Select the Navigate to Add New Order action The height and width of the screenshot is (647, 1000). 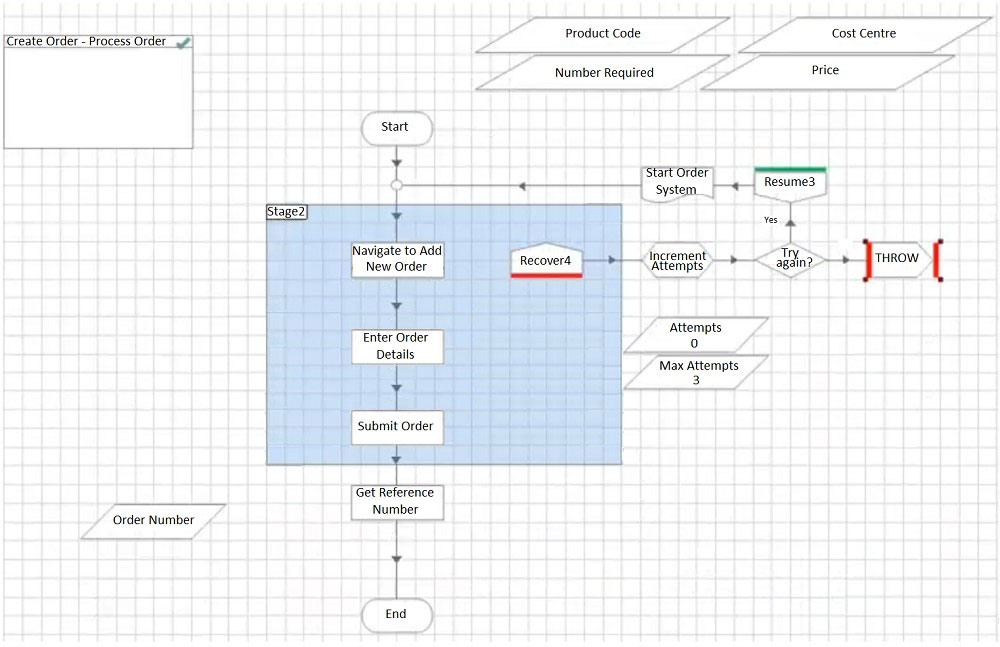pos(397,259)
